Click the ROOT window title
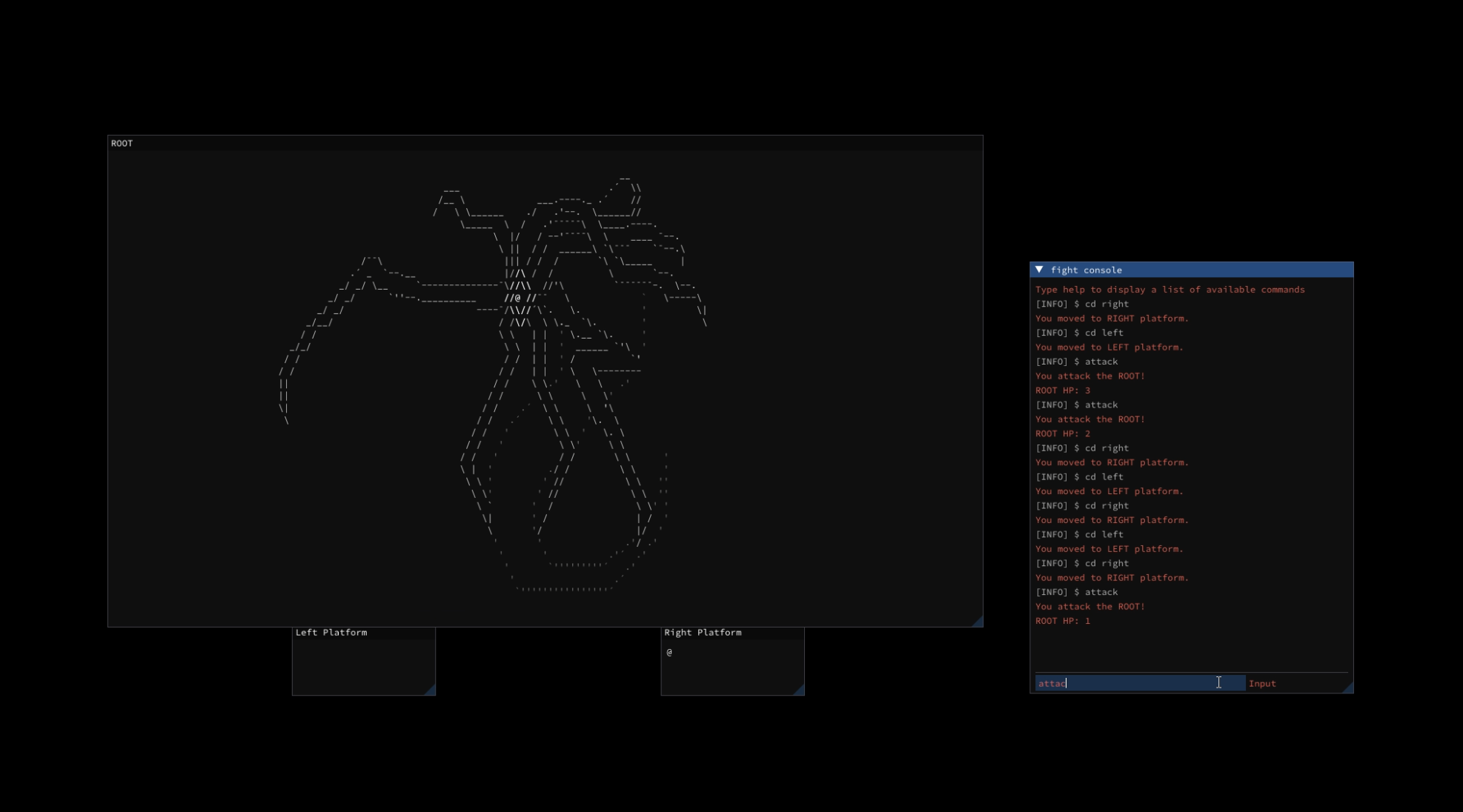The height and width of the screenshot is (812, 1463). [122, 143]
